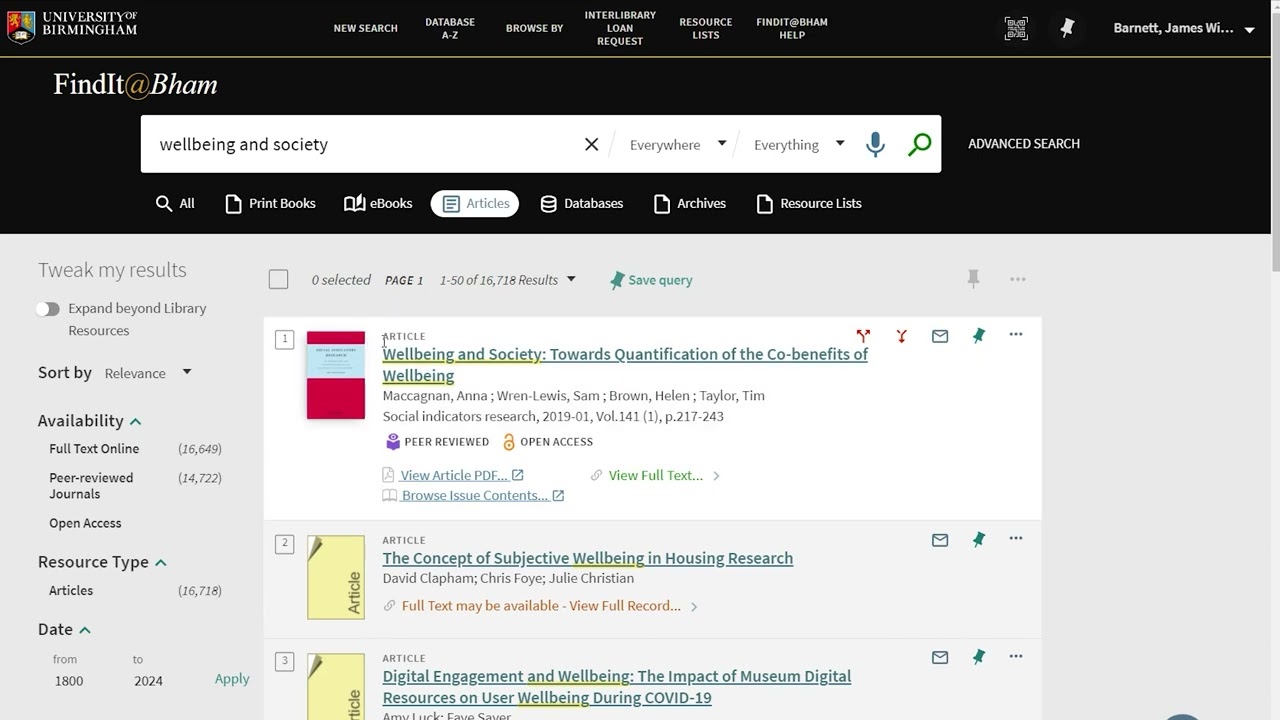Image resolution: width=1280 pixels, height=720 pixels.
Task: Find sources cited in first article
Action: click(x=901, y=336)
